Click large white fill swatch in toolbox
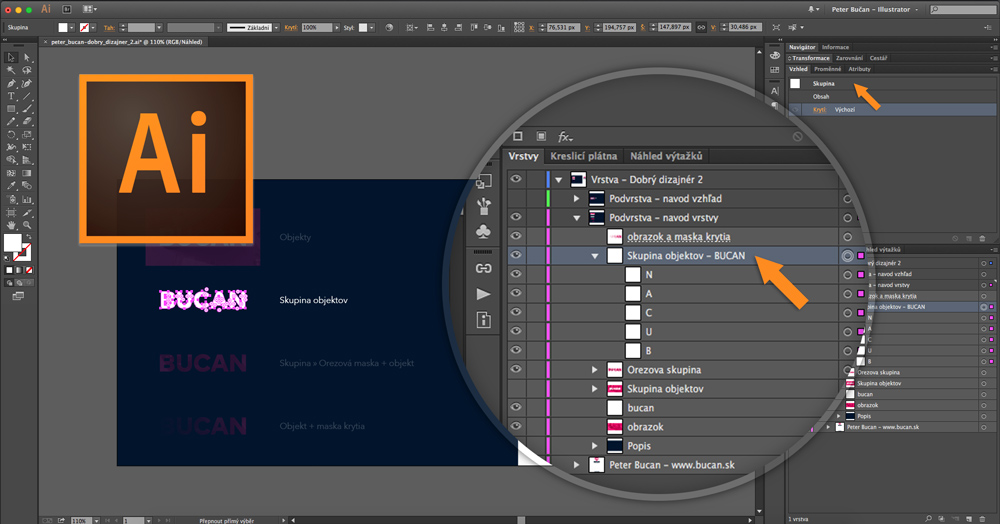1000x524 pixels. click(12, 242)
